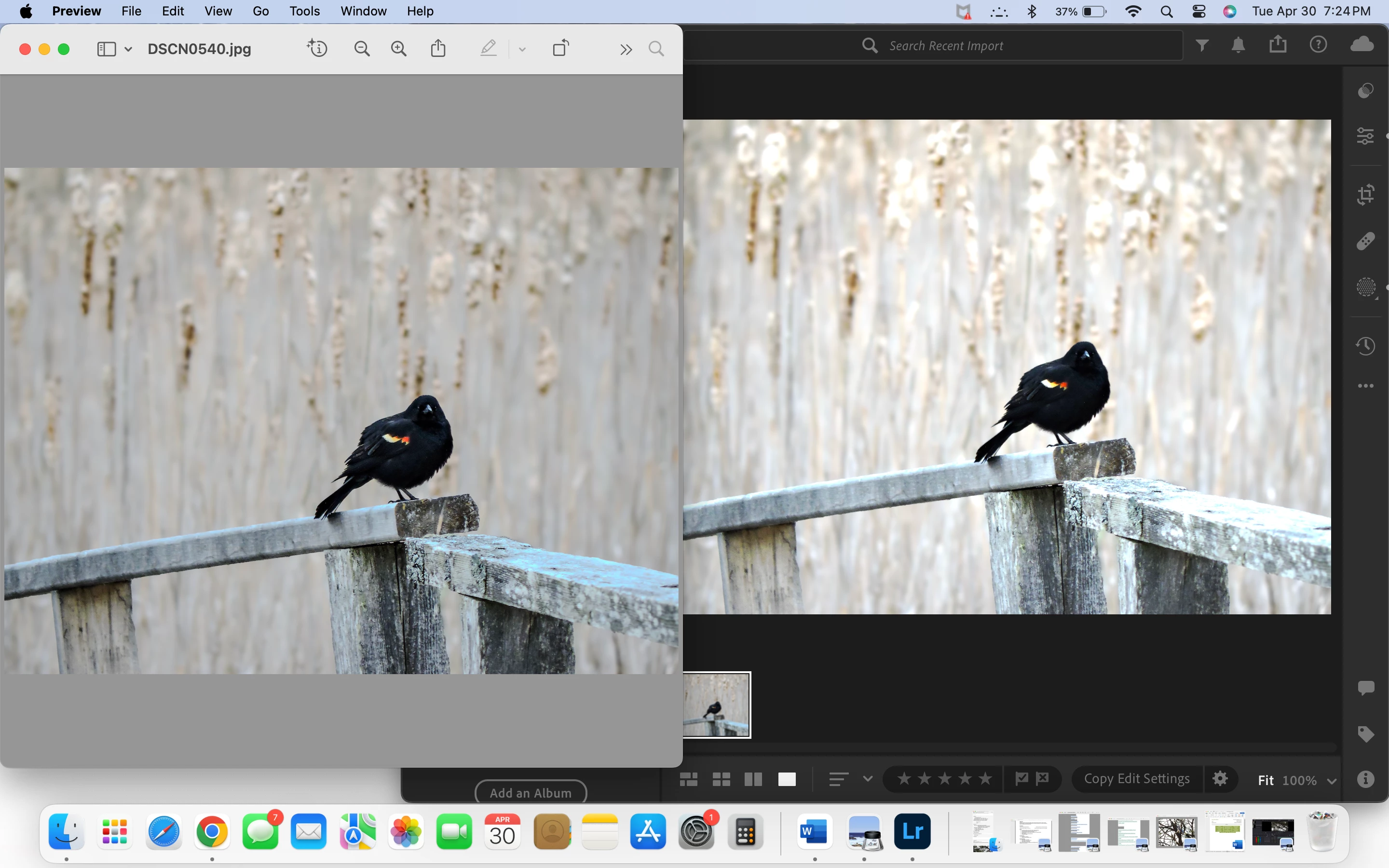This screenshot has height=868, width=1389.
Task: Show the Versions history panel
Action: pos(1366,346)
